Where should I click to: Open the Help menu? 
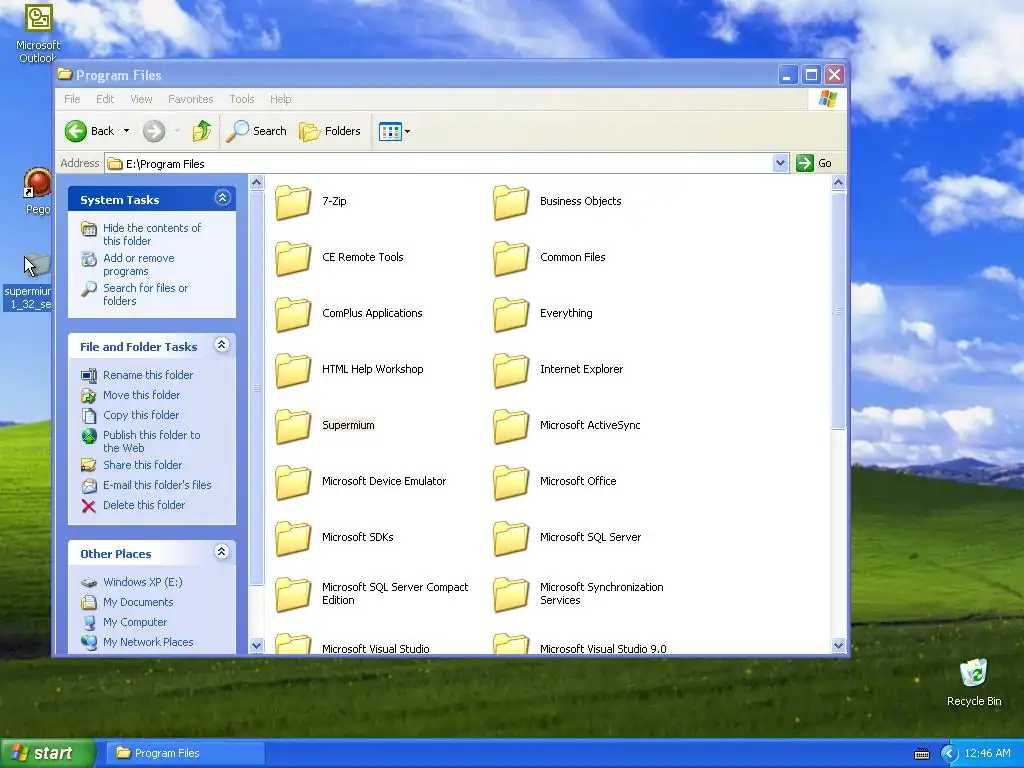tap(280, 99)
